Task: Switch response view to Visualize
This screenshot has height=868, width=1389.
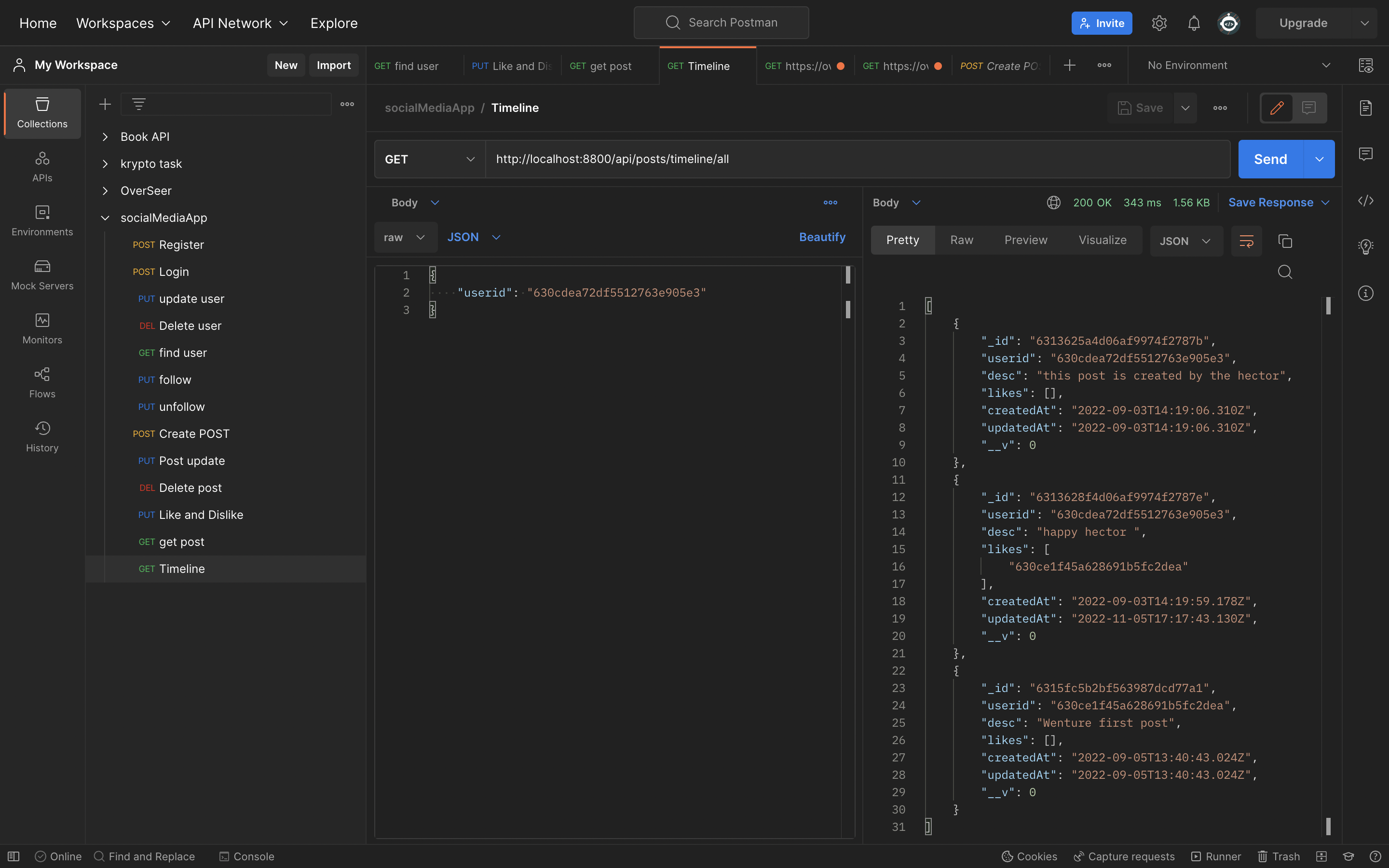Action: pos(1102,241)
